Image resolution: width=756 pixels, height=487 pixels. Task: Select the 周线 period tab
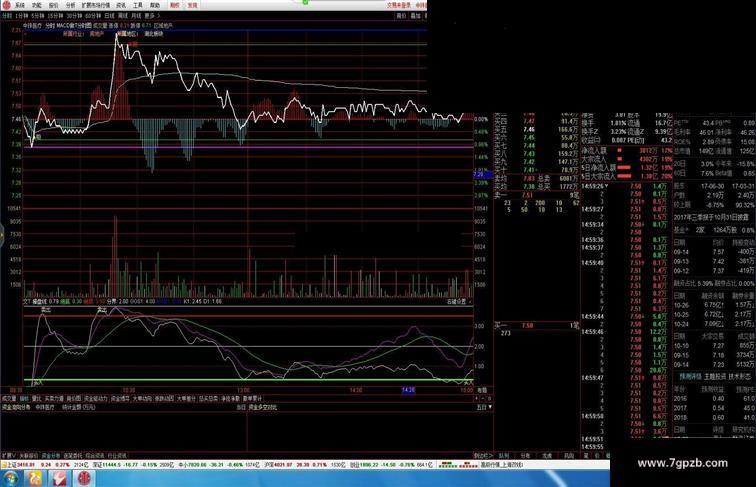[x=123, y=16]
